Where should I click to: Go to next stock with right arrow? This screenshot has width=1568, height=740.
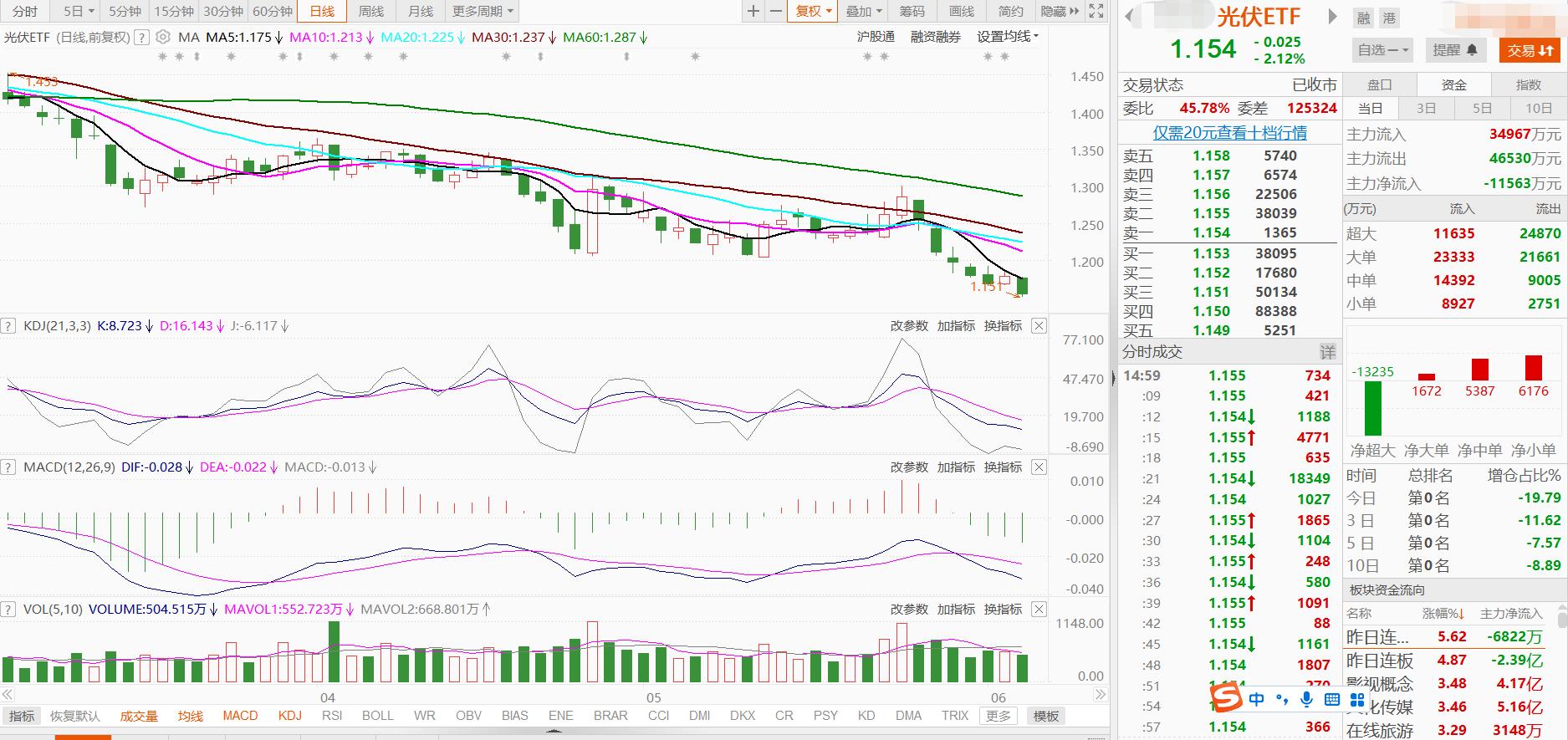[1333, 17]
